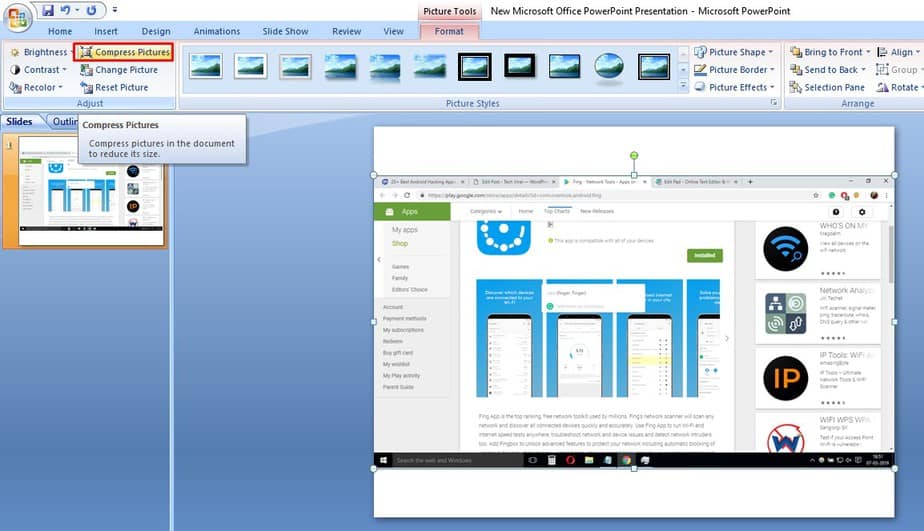This screenshot has width=924, height=531.
Task: Click the selected screenshot picture on slide
Action: pos(634,322)
